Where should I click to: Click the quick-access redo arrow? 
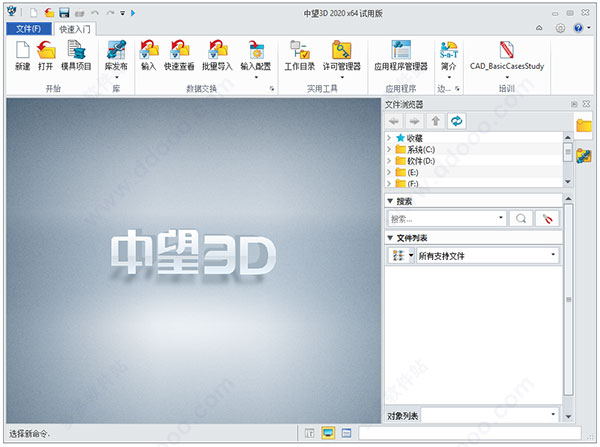(x=110, y=13)
